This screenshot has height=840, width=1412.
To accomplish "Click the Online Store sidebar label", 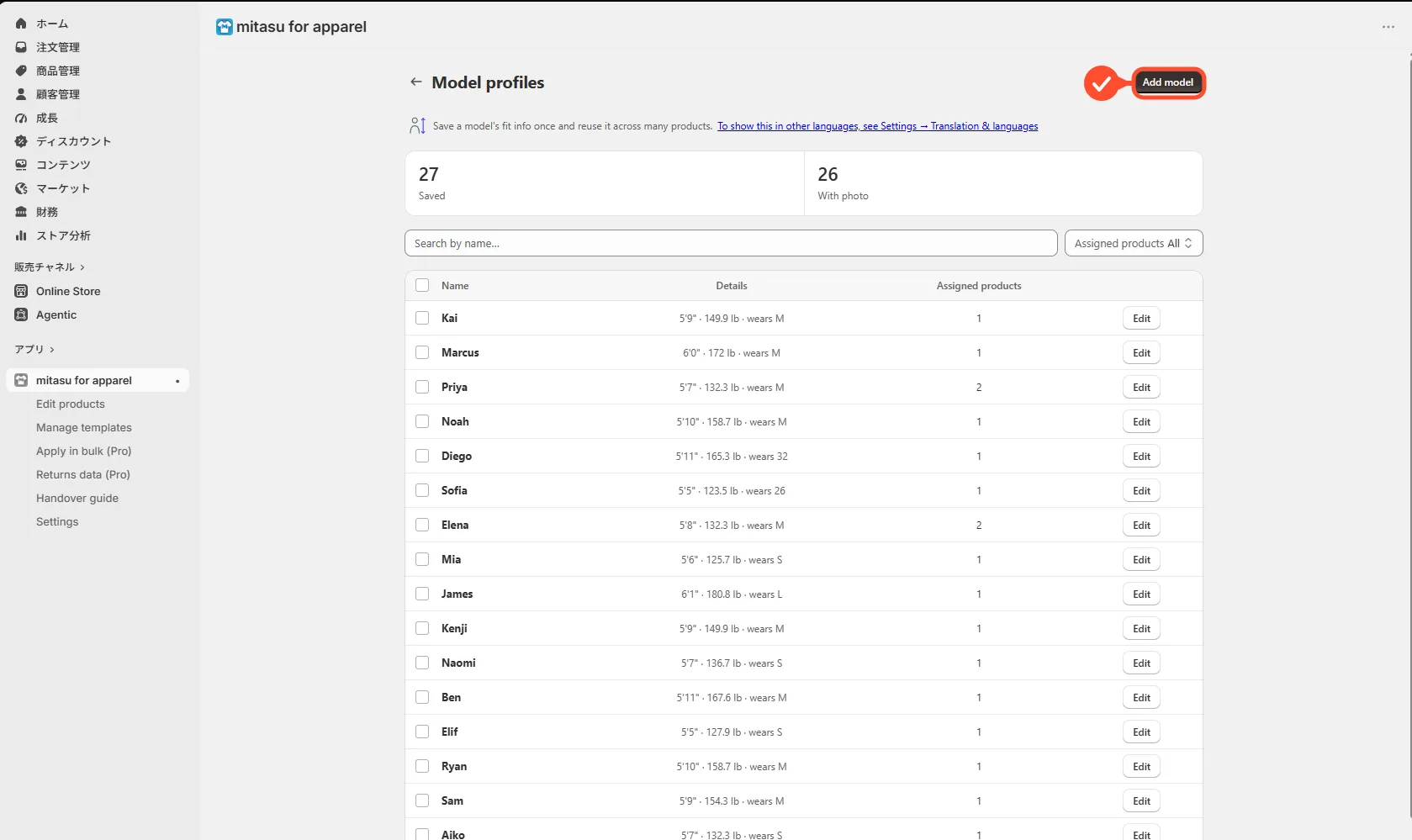I will click(68, 291).
